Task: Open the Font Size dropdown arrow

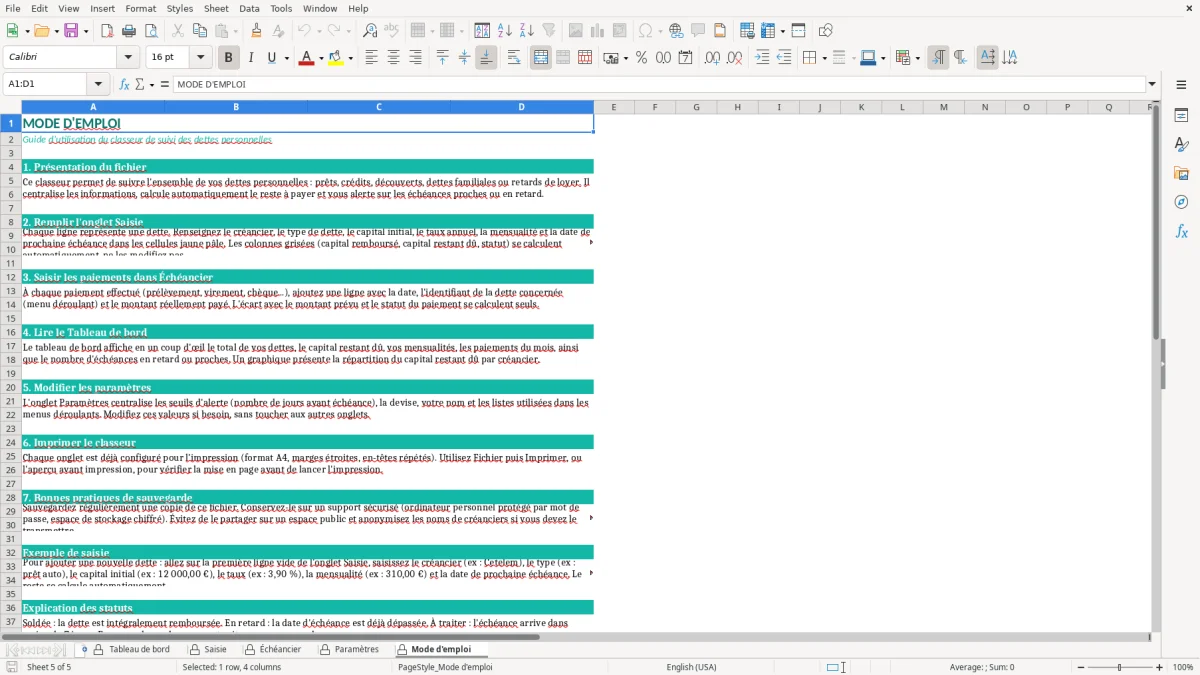Action: click(201, 58)
